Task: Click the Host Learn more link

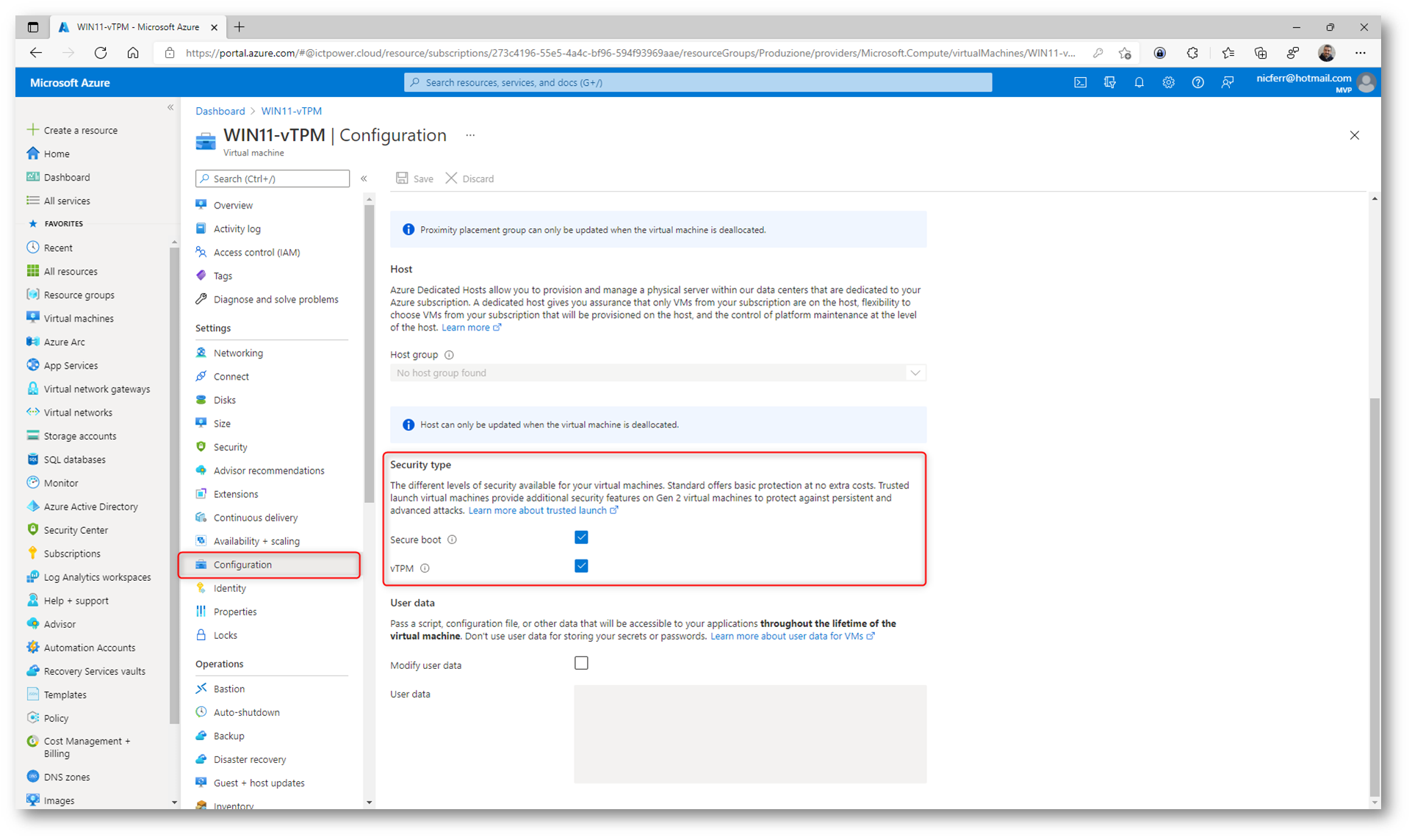Action: click(471, 327)
